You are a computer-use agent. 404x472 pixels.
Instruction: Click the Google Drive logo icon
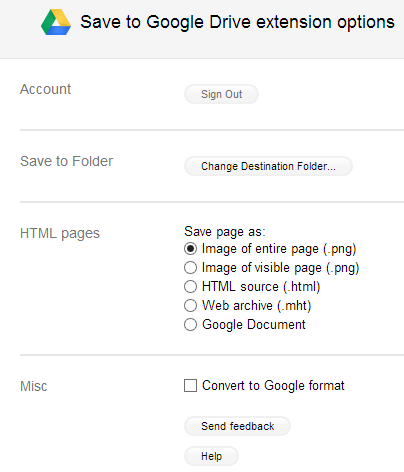[x=56, y=22]
